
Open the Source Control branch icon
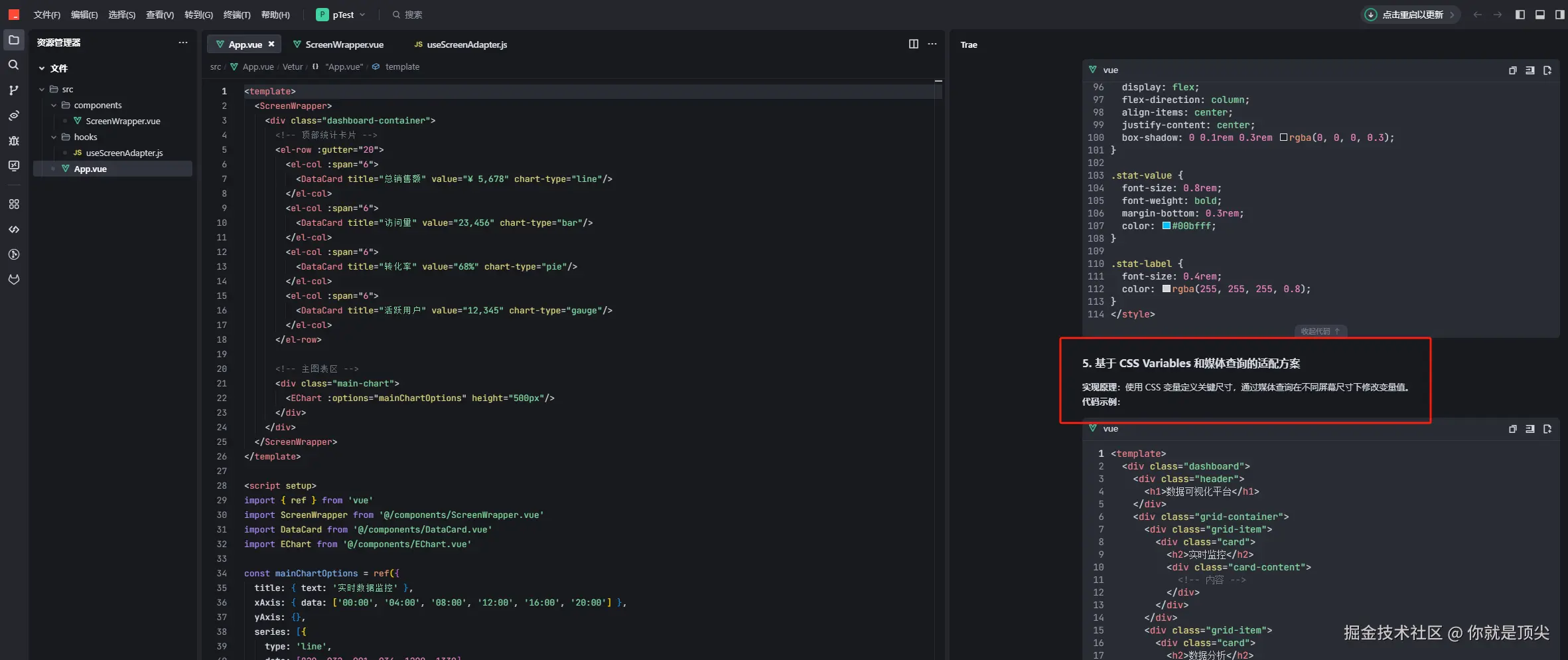point(13,90)
